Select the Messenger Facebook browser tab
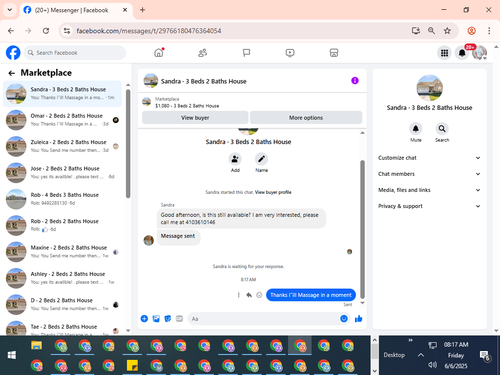The width and height of the screenshot is (500, 375). [76, 10]
